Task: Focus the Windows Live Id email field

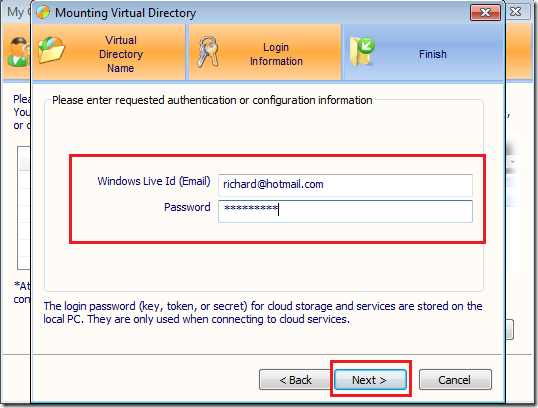Action: coord(345,185)
